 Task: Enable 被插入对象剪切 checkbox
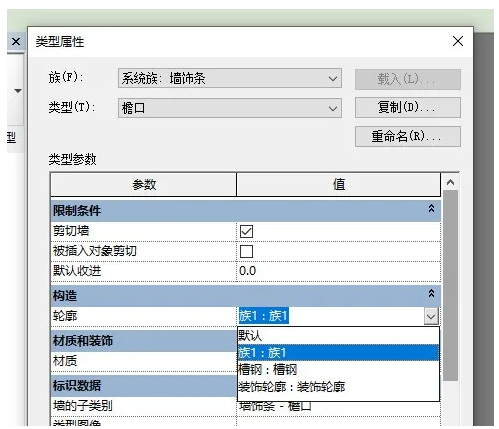[x=246, y=251]
